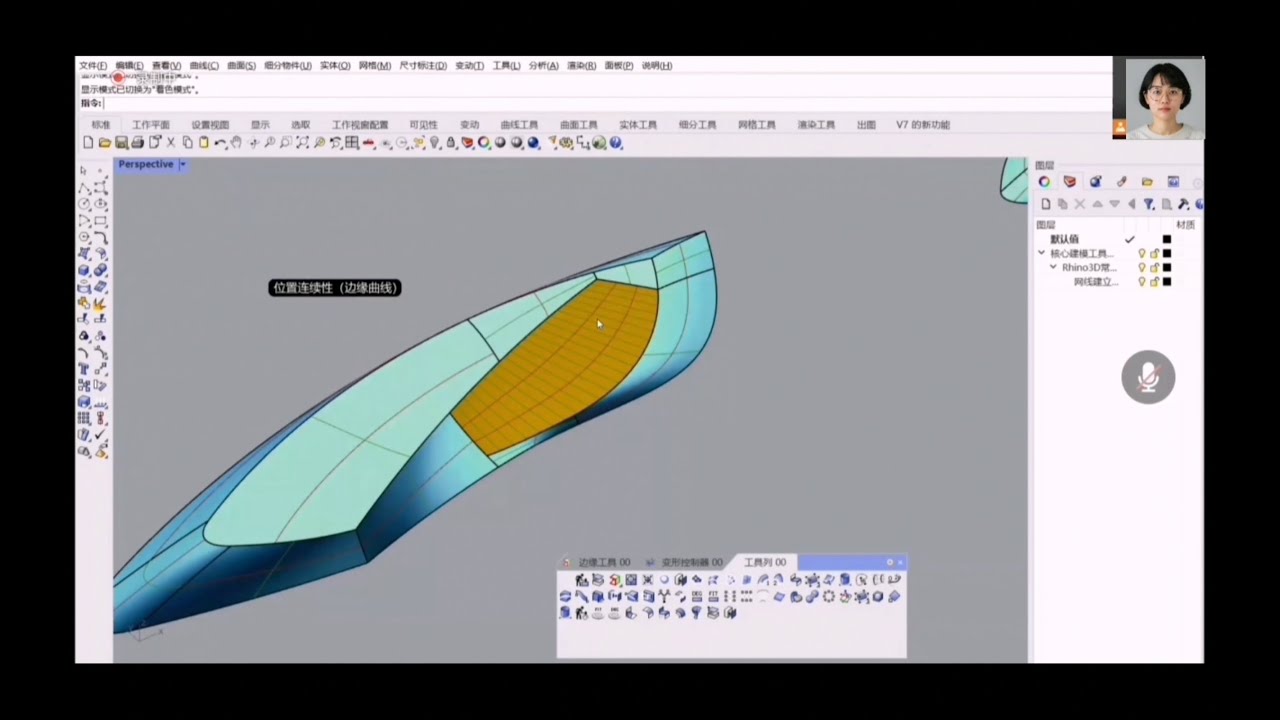Open the paperclip panel tab icon
This screenshot has height=720, width=1280.
point(1121,182)
